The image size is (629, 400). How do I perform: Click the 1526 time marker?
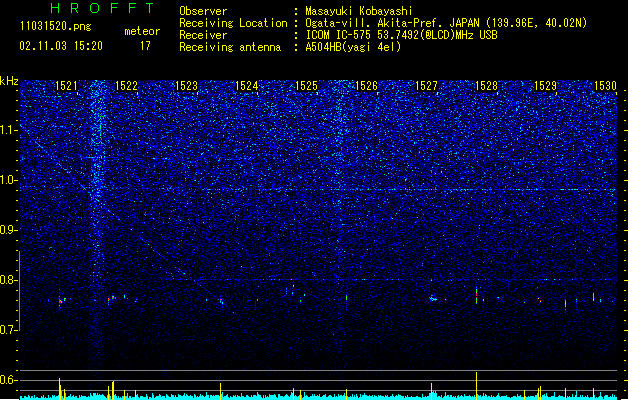pyautogui.click(x=366, y=86)
